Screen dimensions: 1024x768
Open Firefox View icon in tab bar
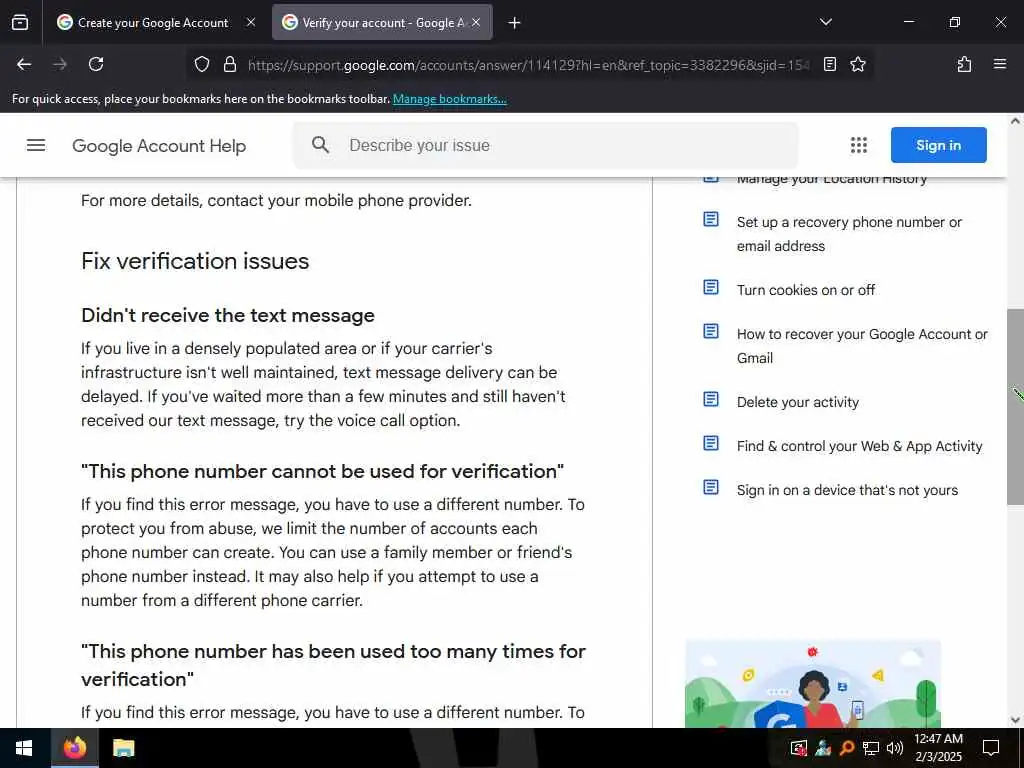tap(20, 23)
